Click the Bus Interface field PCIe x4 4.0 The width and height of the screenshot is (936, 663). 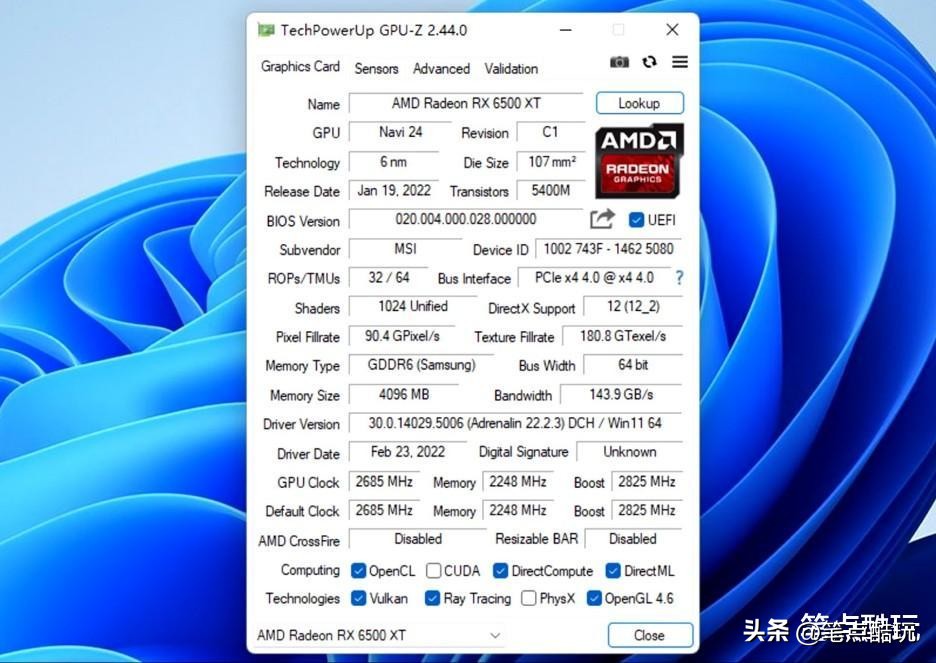point(595,277)
